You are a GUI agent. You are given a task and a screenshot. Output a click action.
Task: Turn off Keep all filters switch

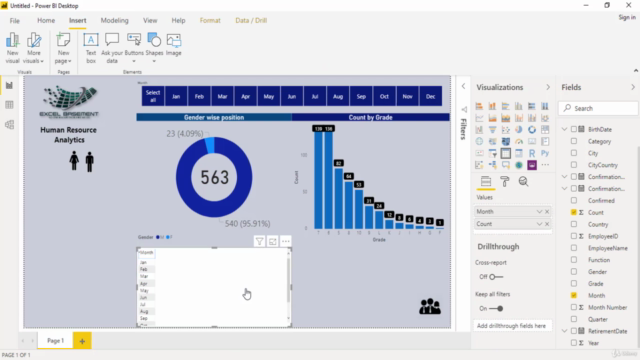(496, 309)
